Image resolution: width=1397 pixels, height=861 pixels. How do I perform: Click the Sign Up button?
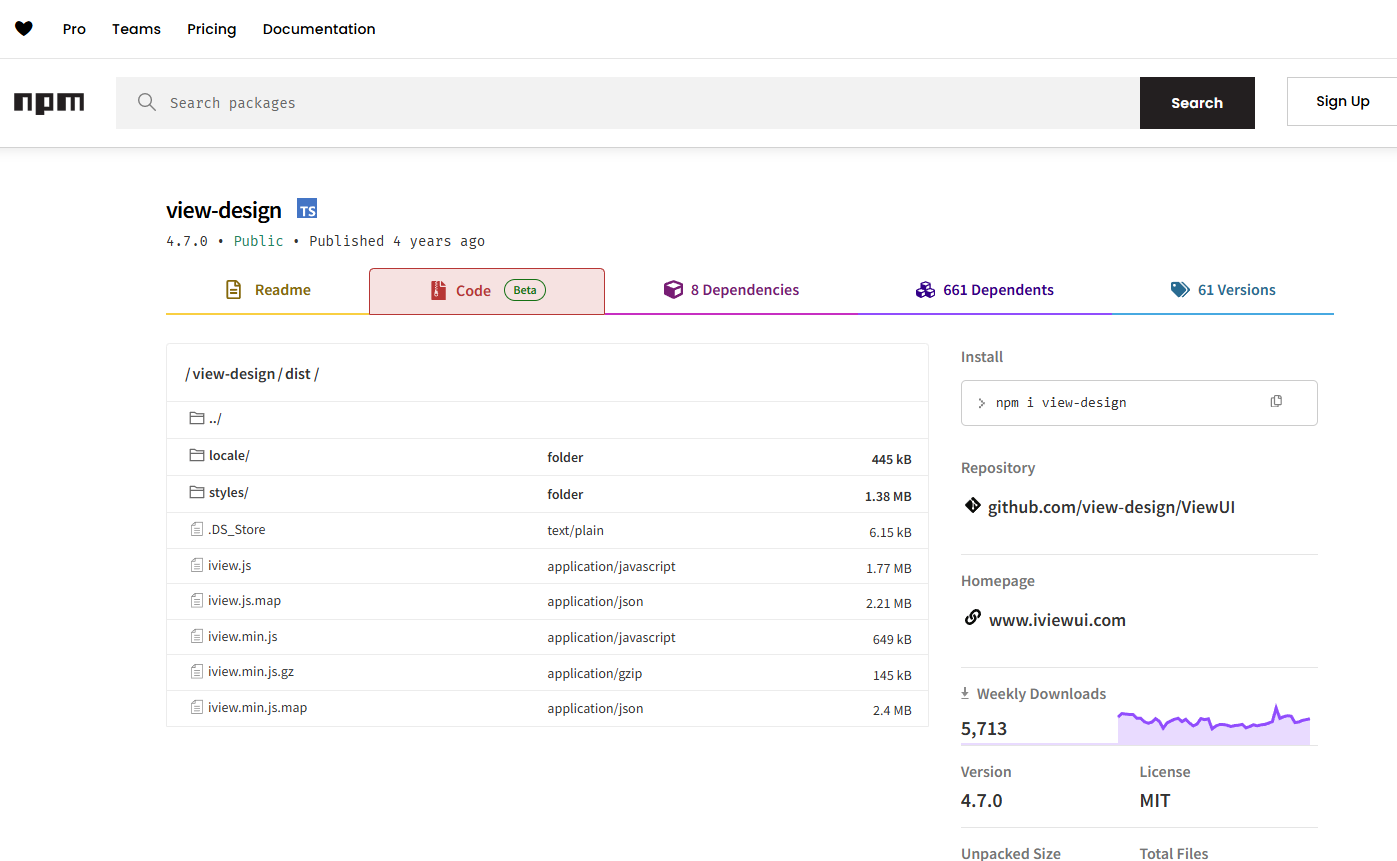(x=1342, y=101)
